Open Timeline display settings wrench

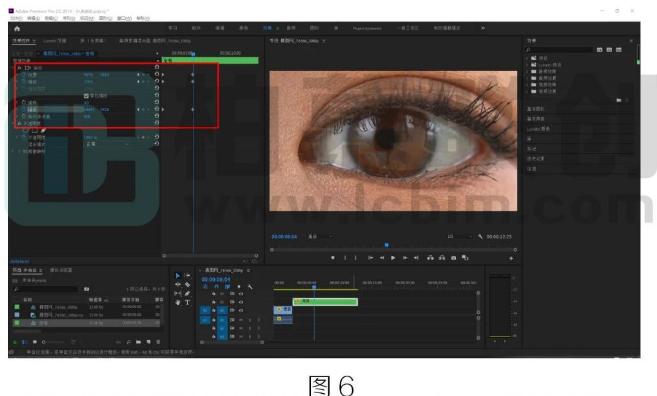(250, 287)
